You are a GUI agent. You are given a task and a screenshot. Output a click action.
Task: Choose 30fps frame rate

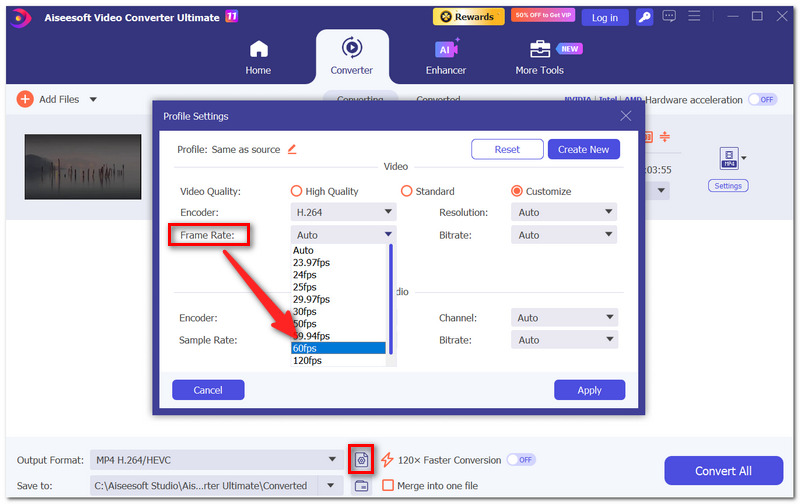(339, 312)
